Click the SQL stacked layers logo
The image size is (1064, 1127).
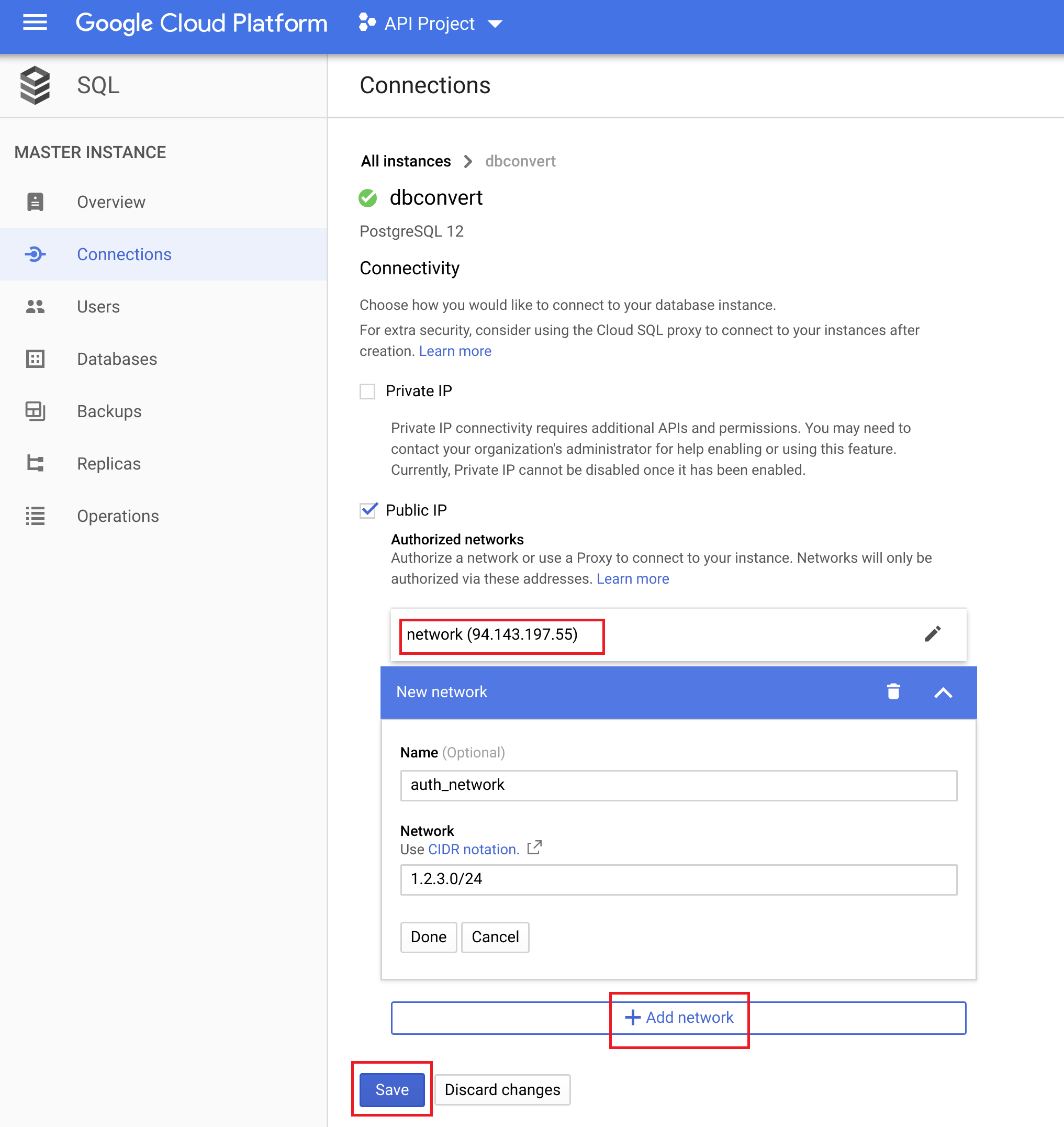click(35, 85)
